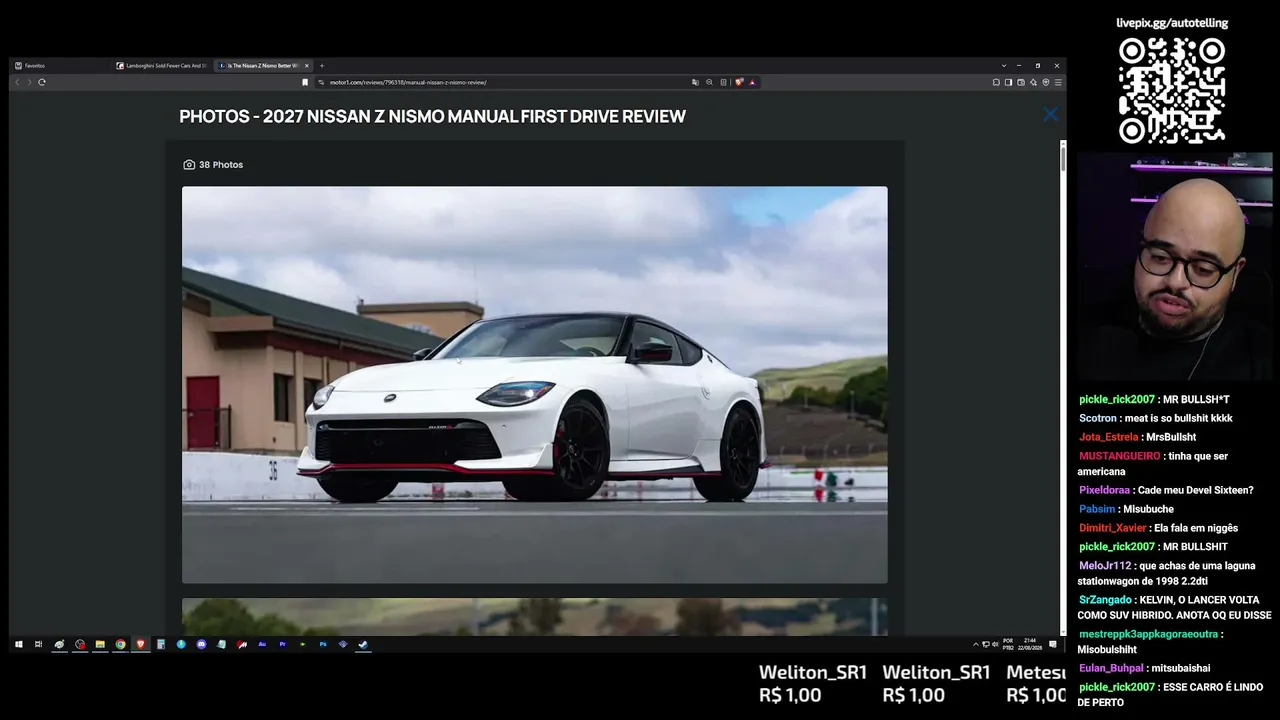Open the Windows notification center icon

click(1053, 644)
